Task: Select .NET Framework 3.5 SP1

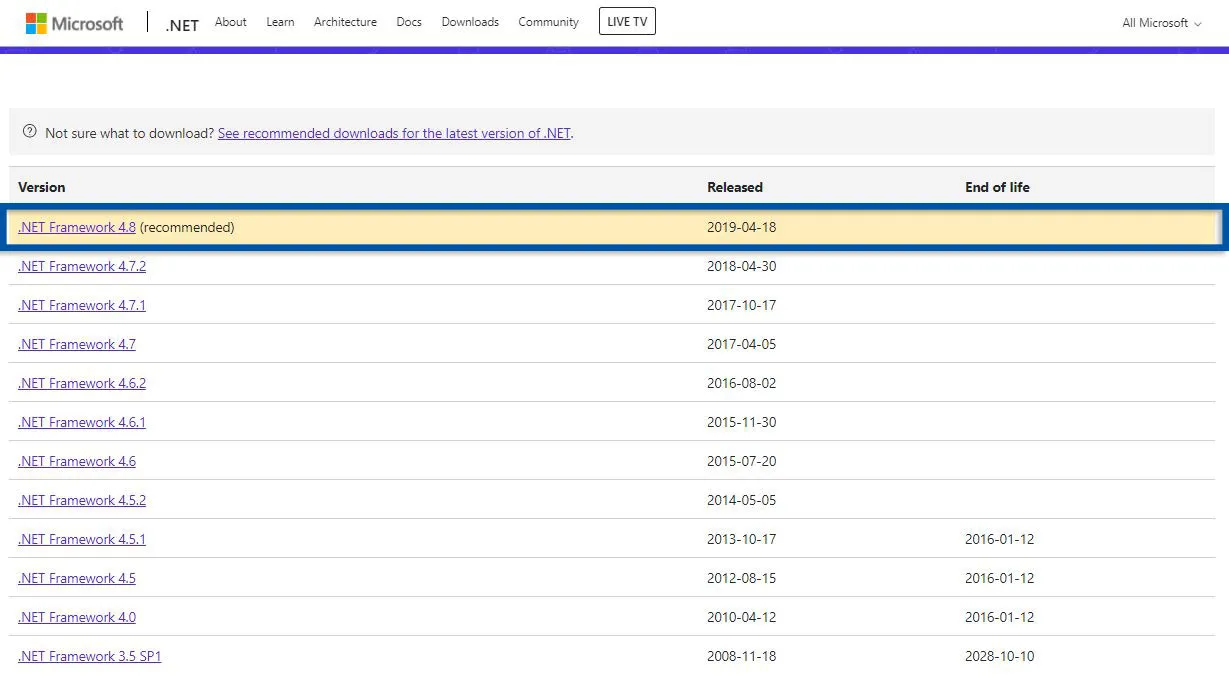Action: (90, 656)
